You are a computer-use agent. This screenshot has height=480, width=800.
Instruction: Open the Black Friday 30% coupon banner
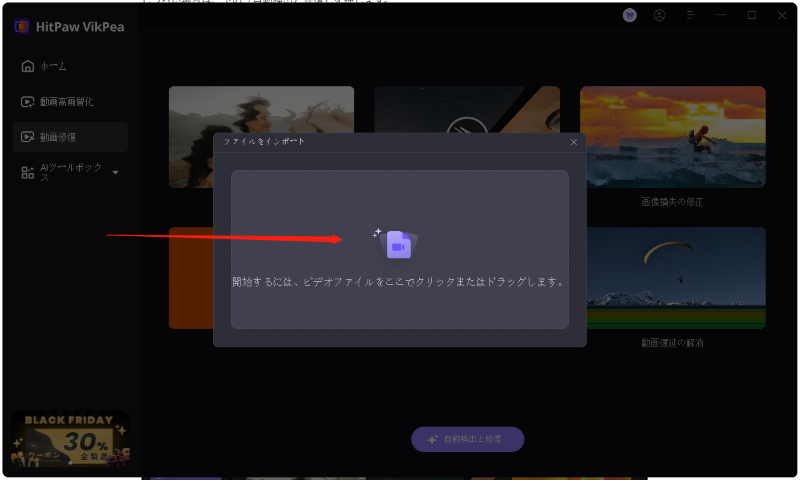click(70, 438)
